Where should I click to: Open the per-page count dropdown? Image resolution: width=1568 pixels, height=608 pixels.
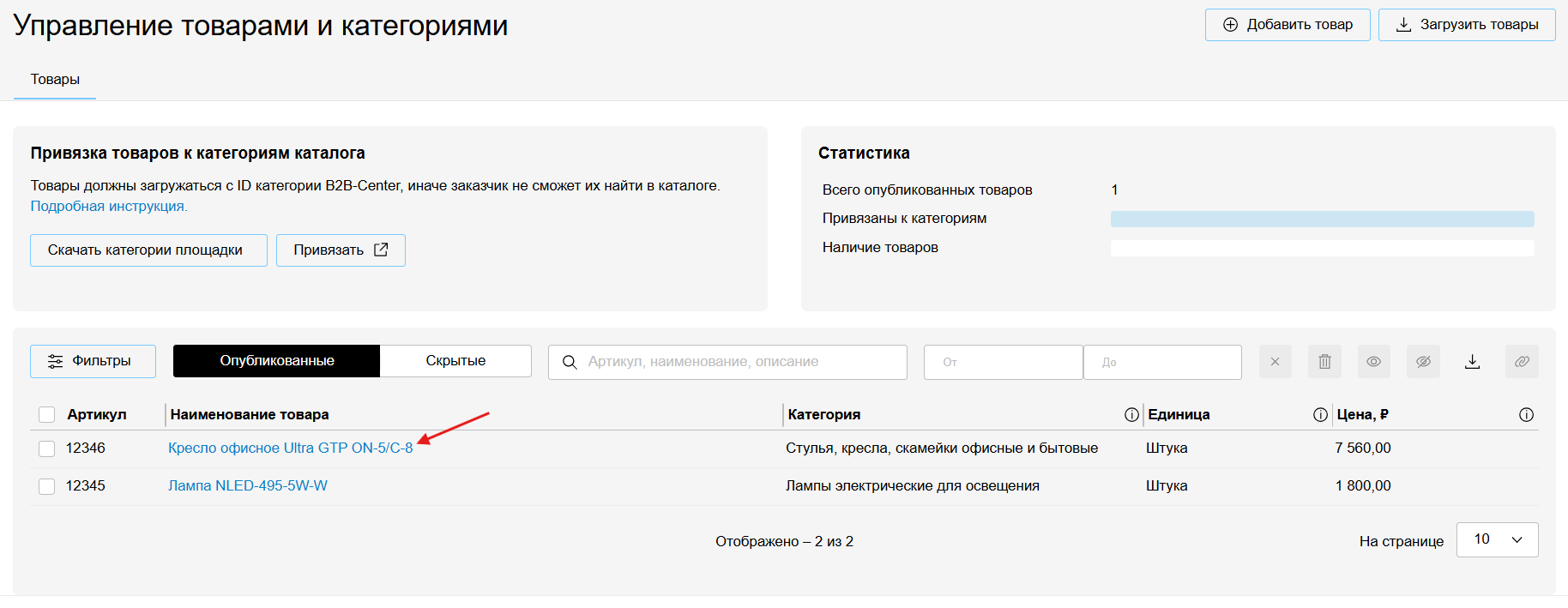1497,539
